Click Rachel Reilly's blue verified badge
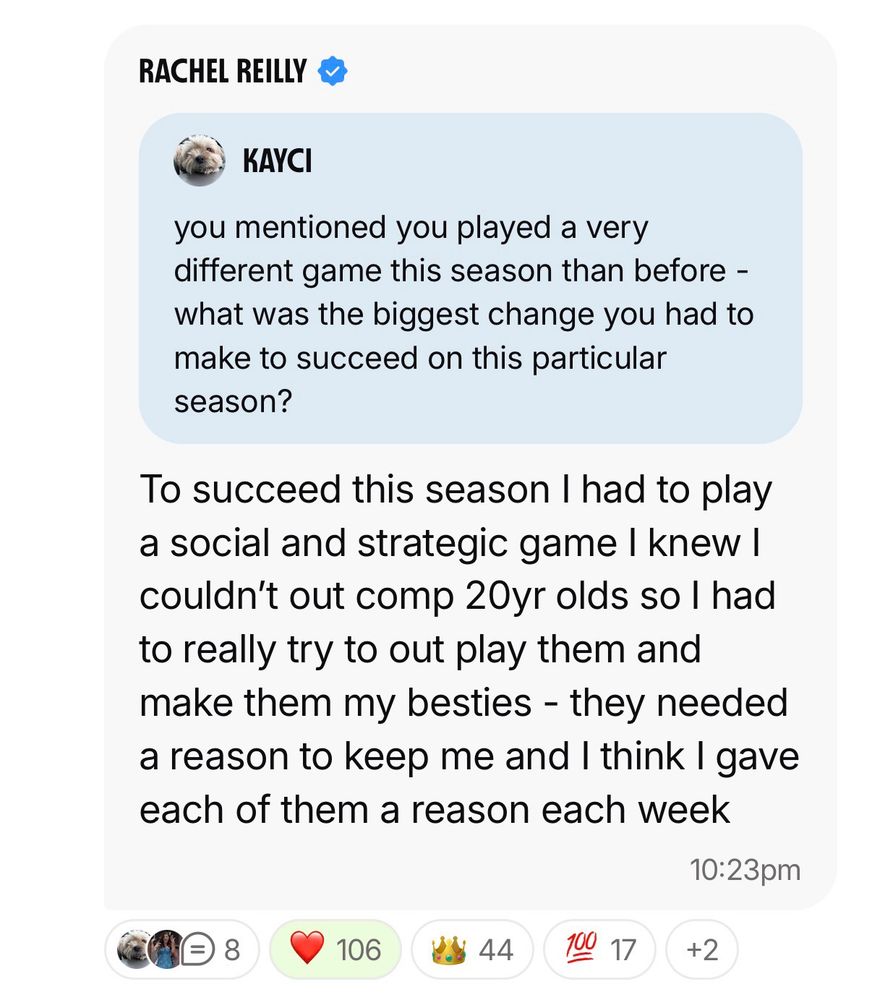Screen dimensions: 872x1000 (332, 71)
